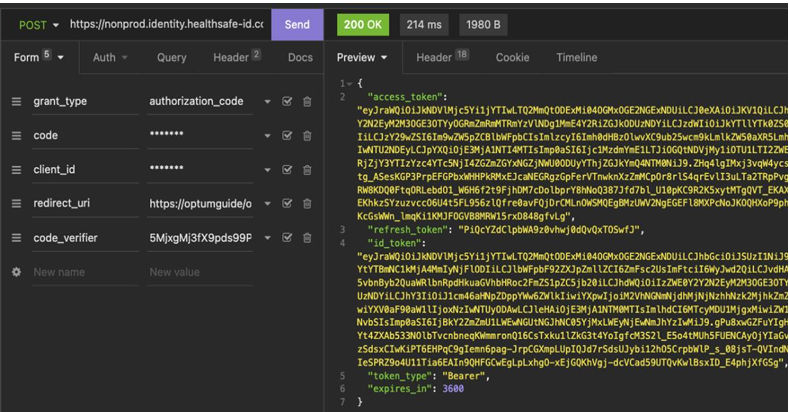Open value type dropdown for code

267,136
